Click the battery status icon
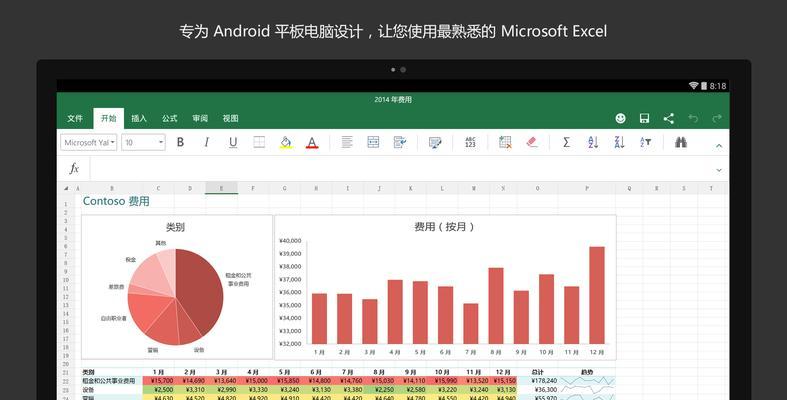This screenshot has width=787, height=400. (704, 86)
